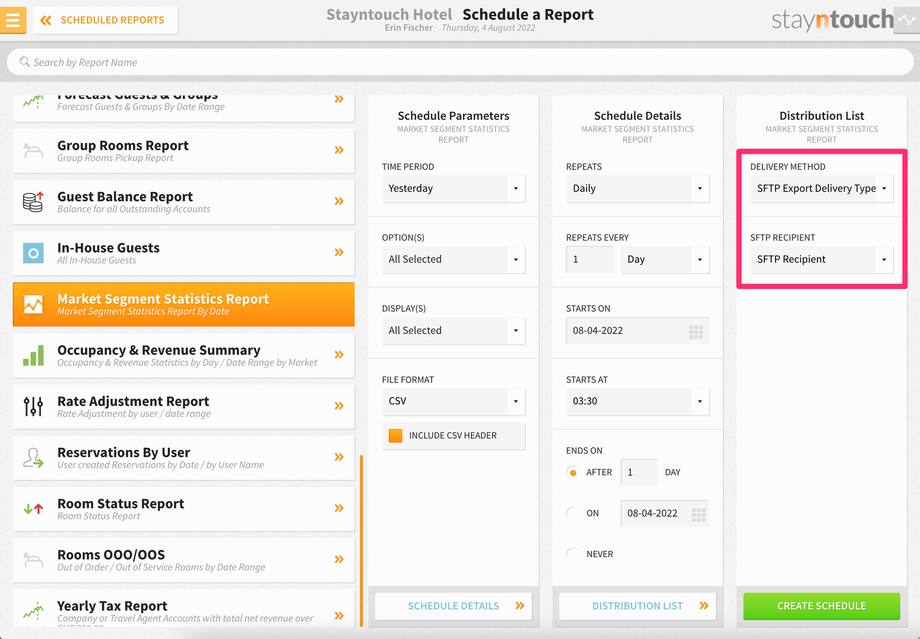Click the Create Schedule button
The height and width of the screenshot is (639, 920).
tap(821, 606)
